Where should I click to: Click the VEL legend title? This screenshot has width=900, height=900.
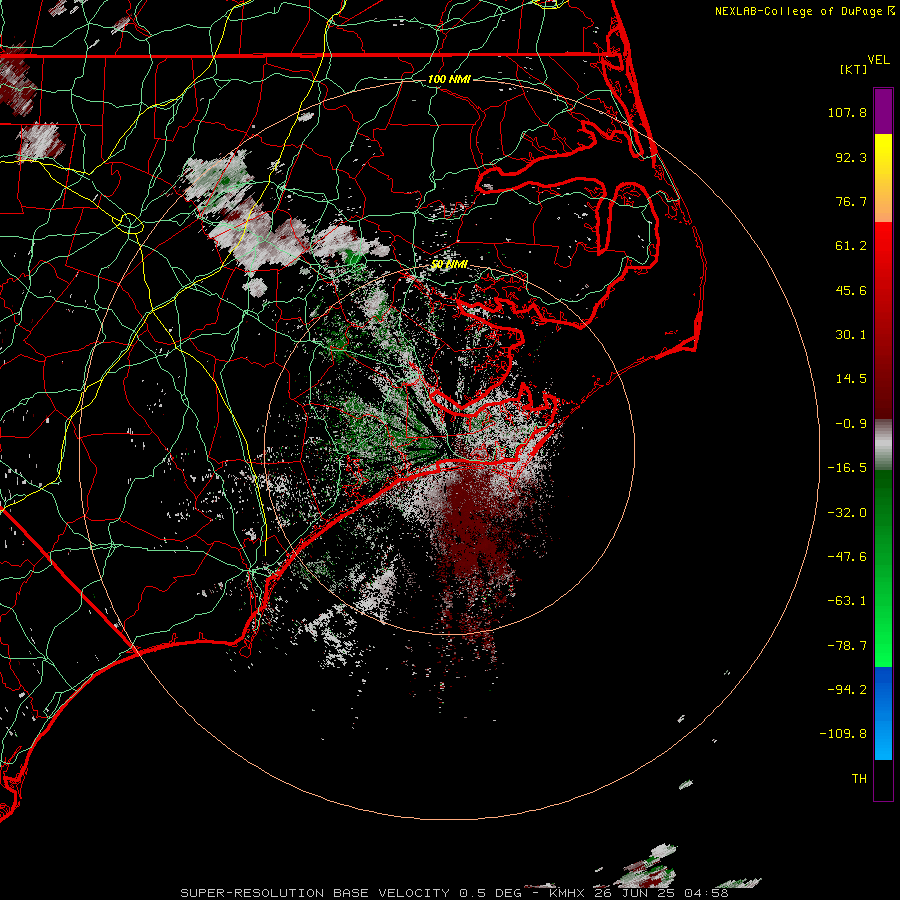878,59
